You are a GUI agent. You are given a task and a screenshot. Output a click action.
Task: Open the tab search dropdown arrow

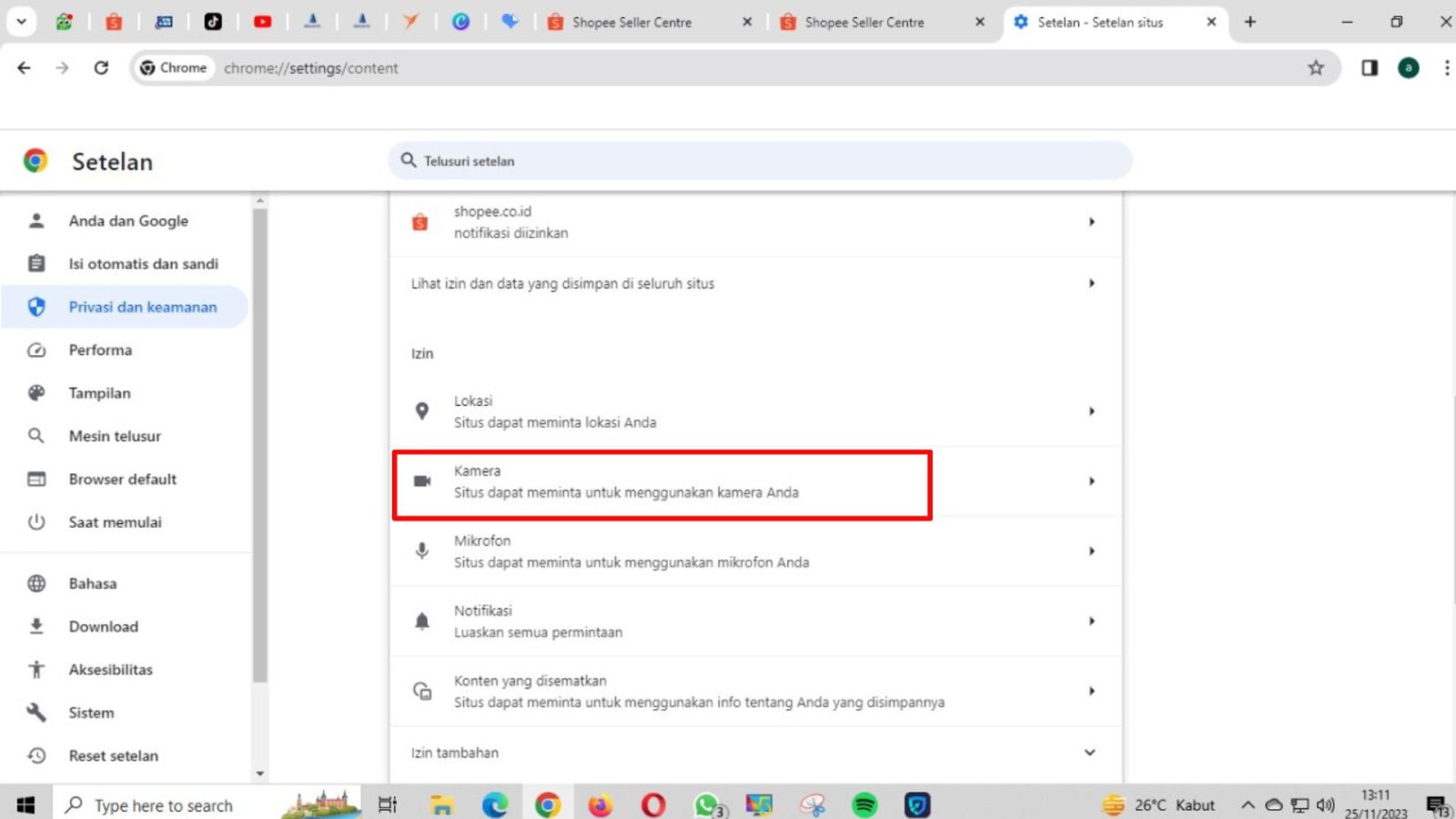(21, 22)
